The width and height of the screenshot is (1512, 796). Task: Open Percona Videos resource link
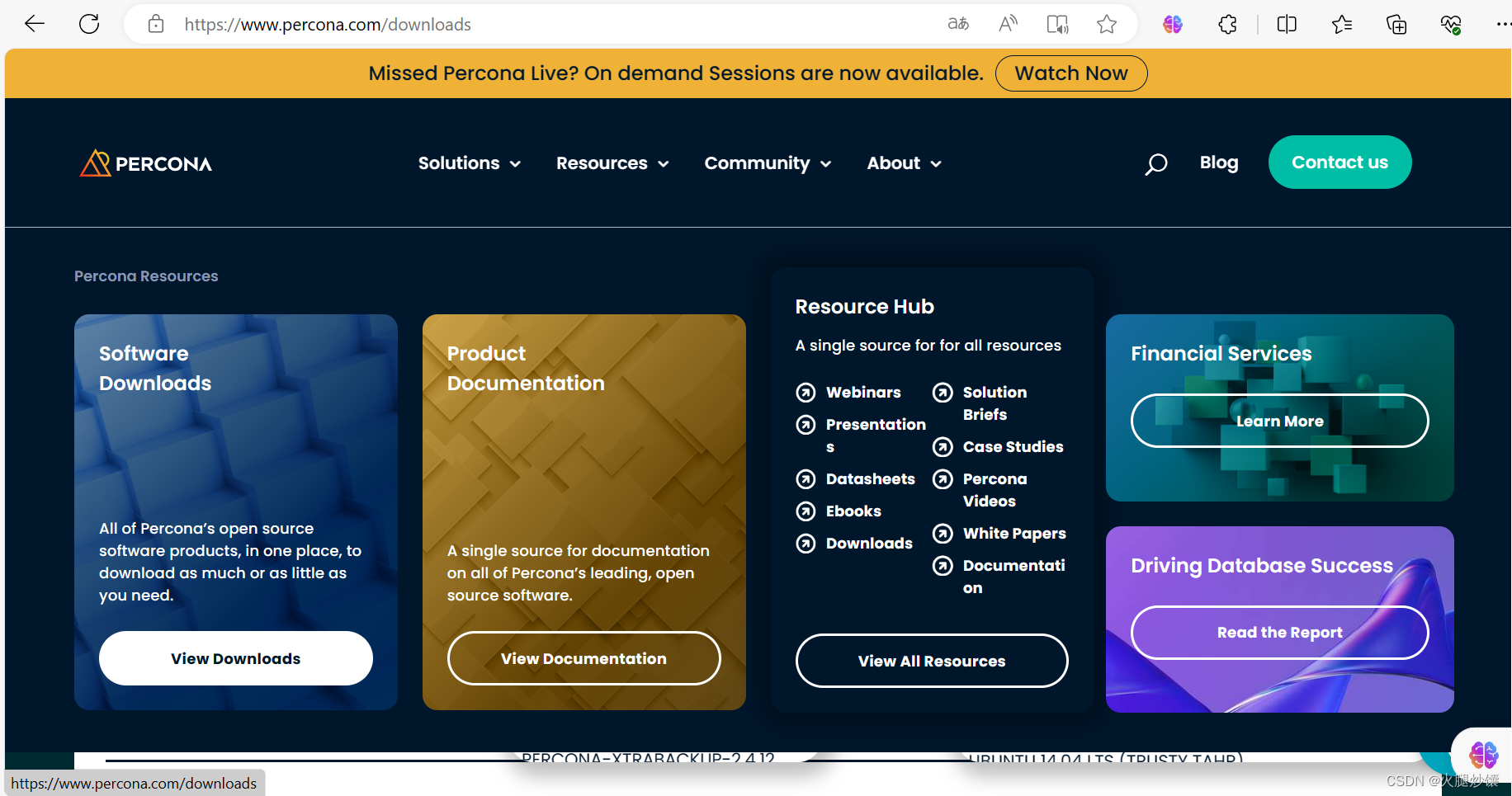coord(995,490)
